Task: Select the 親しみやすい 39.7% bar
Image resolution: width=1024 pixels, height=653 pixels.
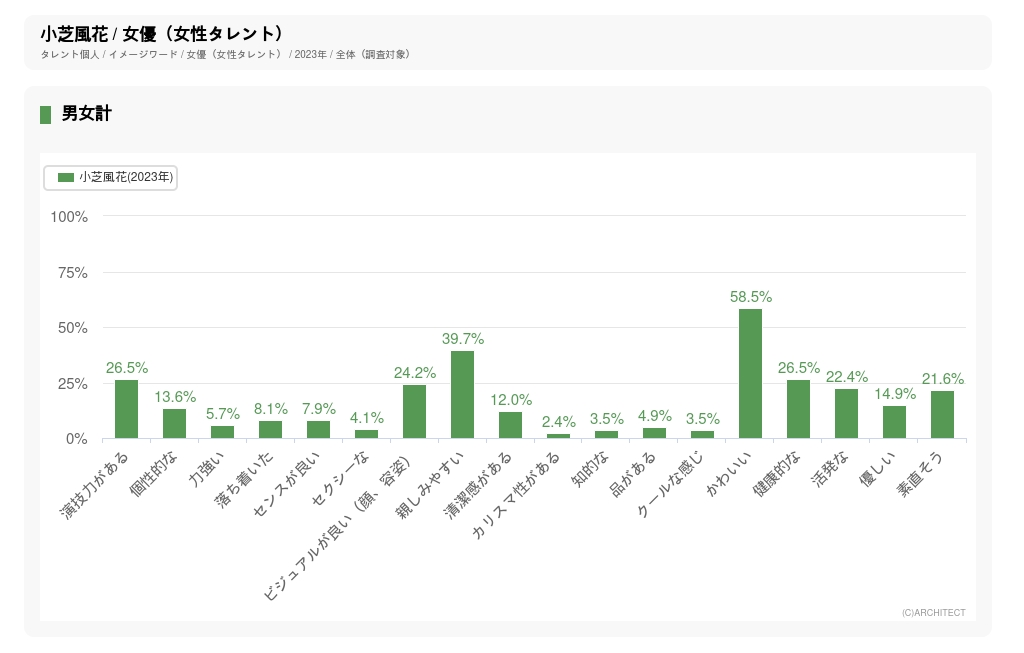Action: pyautogui.click(x=462, y=394)
